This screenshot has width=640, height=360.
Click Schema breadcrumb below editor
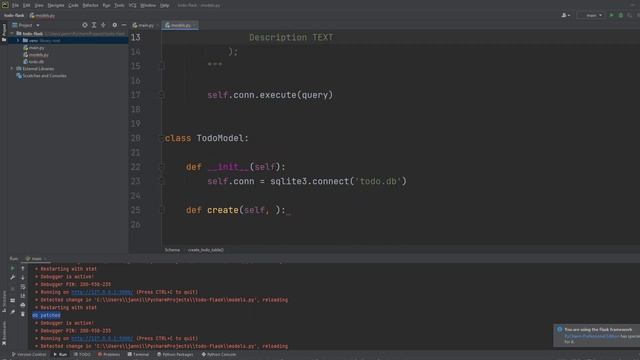point(172,250)
